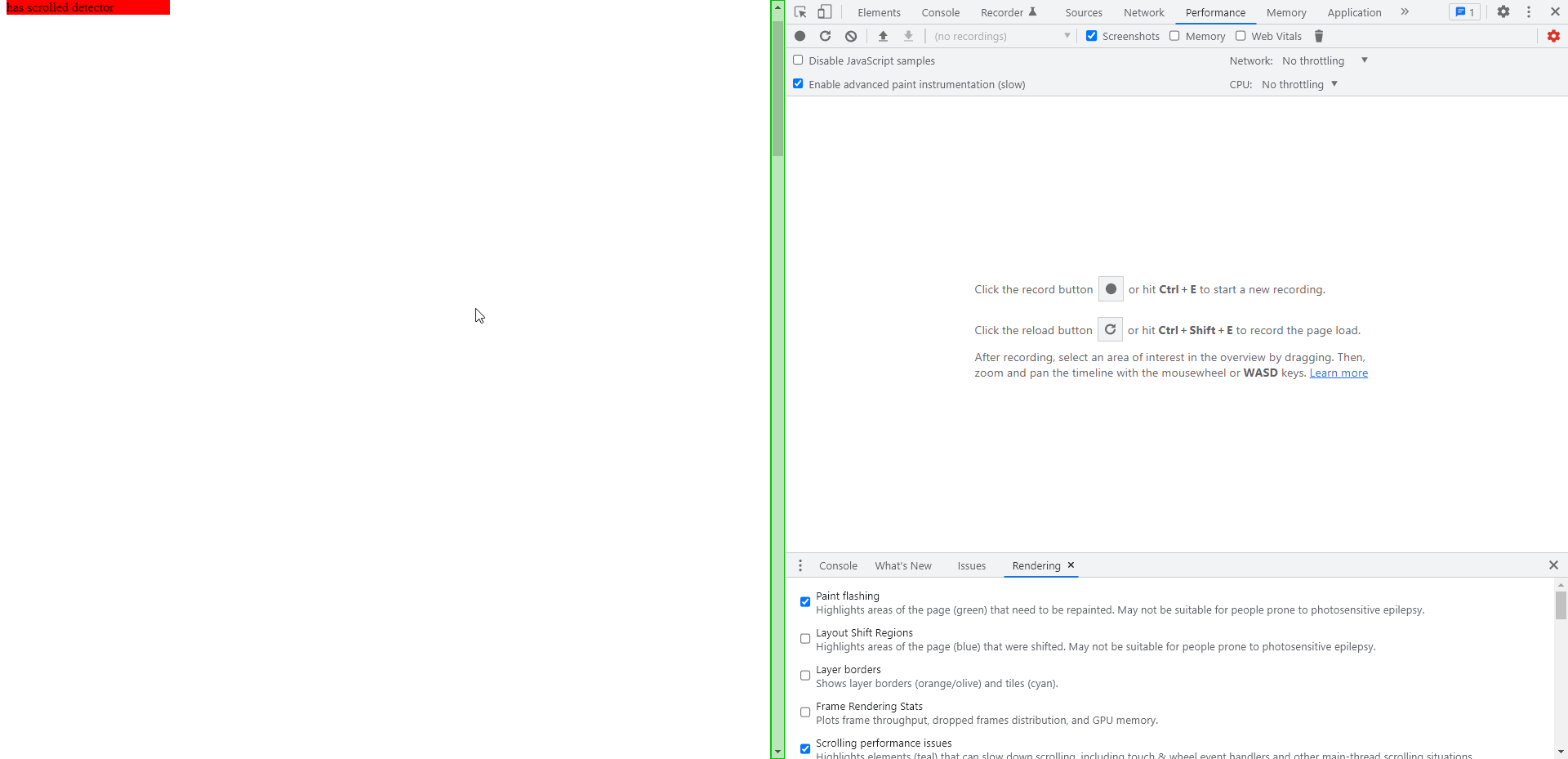The width and height of the screenshot is (1568, 759).
Task: Click the record button in the center hint
Action: click(x=1111, y=289)
